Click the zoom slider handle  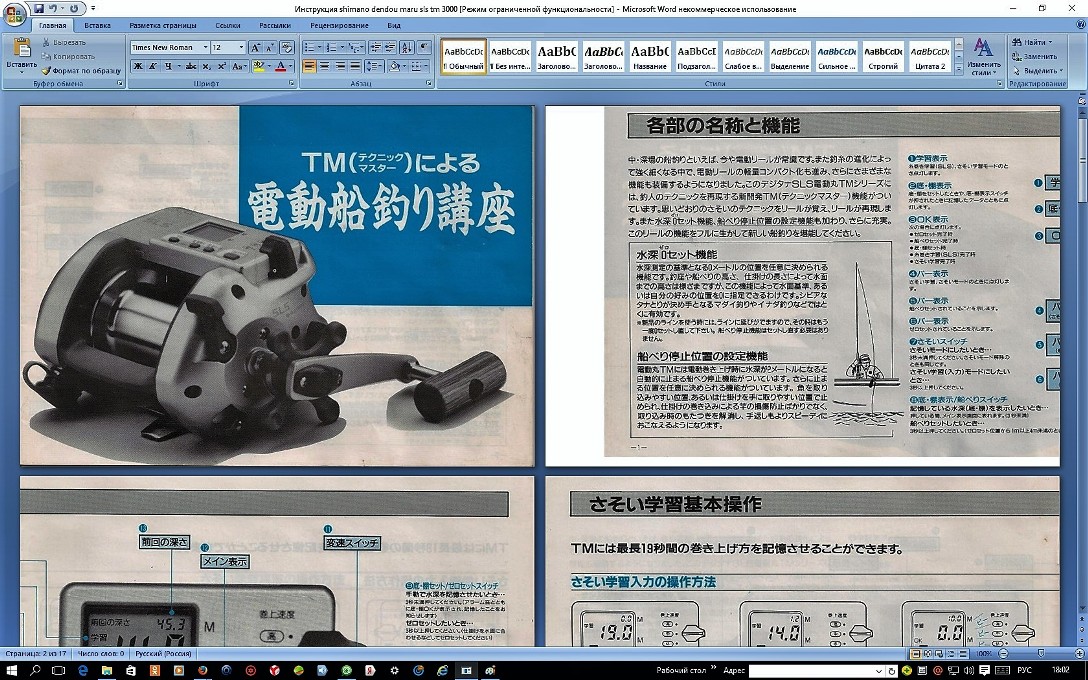[x=1039, y=654]
